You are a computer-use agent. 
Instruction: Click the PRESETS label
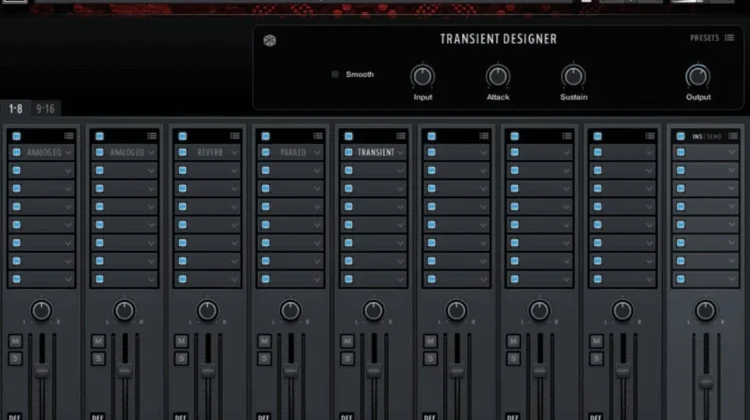pos(704,38)
